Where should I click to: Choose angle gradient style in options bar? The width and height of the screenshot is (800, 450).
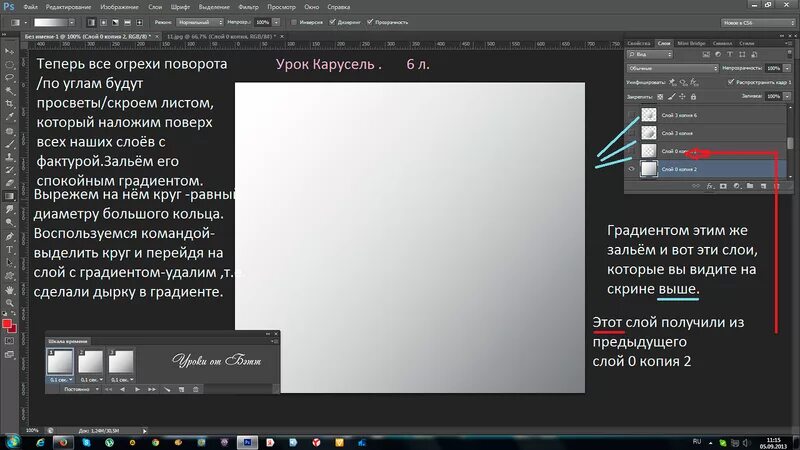(115, 22)
